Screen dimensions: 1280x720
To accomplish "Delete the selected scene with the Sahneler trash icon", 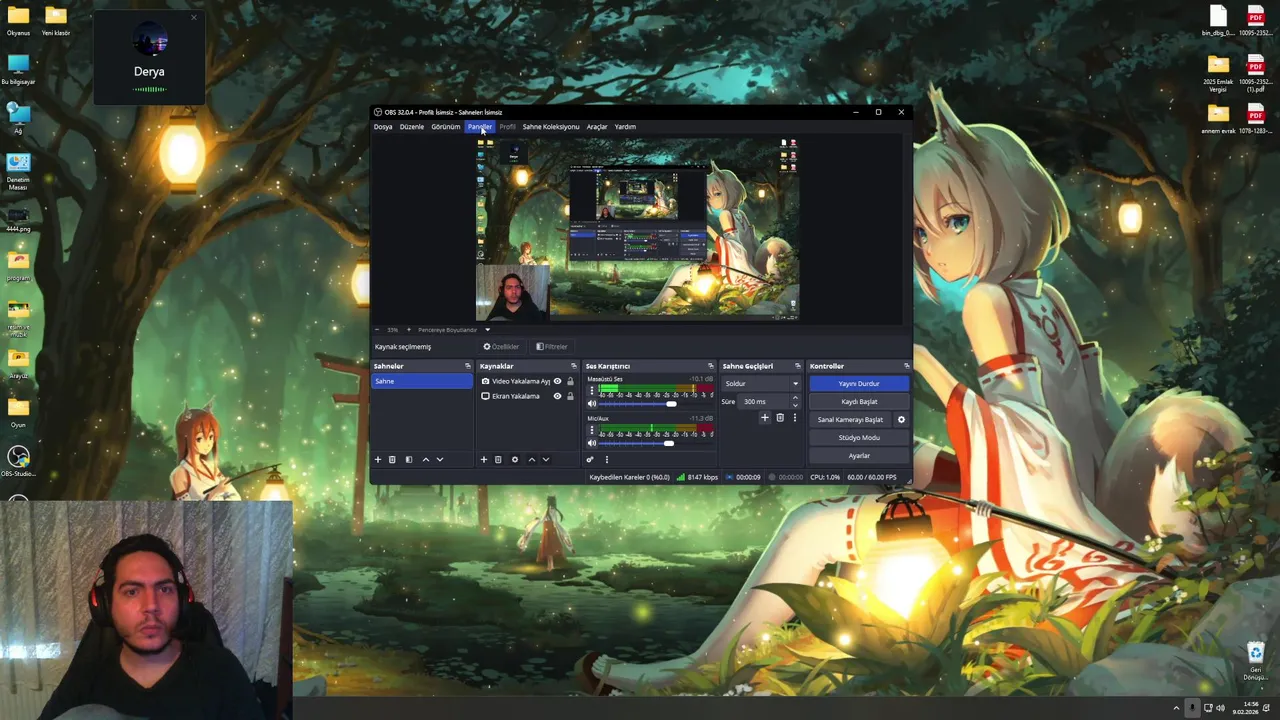I will pos(392,460).
